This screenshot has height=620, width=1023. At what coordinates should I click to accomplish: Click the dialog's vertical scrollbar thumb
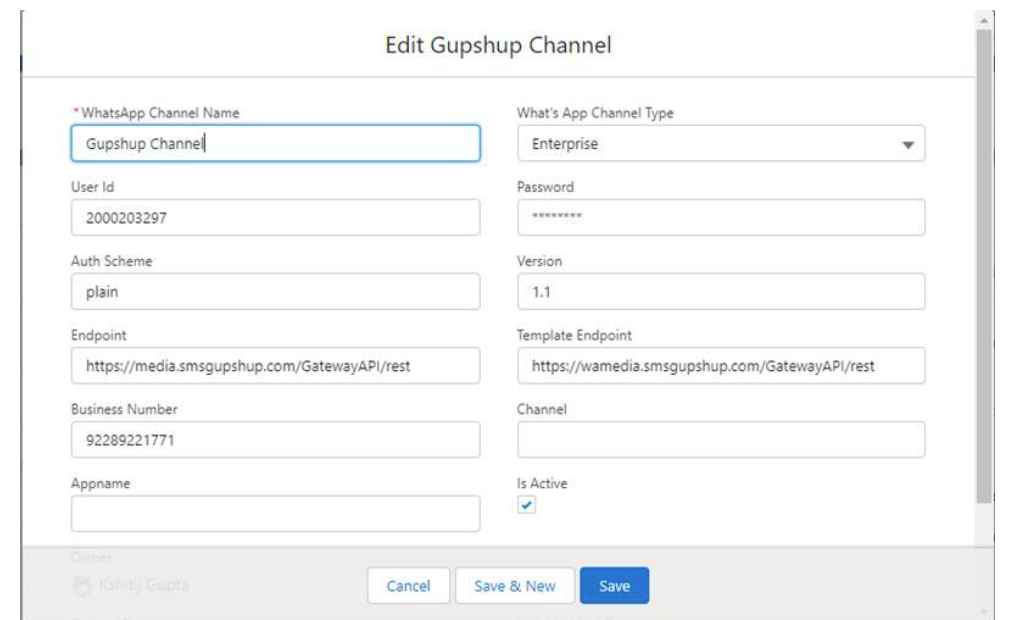coord(984,266)
